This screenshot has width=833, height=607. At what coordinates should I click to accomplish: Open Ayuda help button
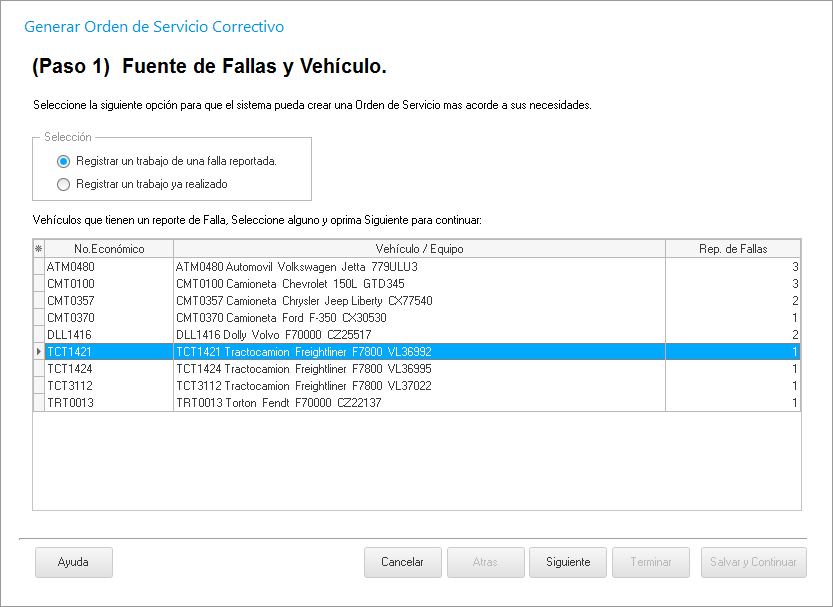tap(73, 562)
